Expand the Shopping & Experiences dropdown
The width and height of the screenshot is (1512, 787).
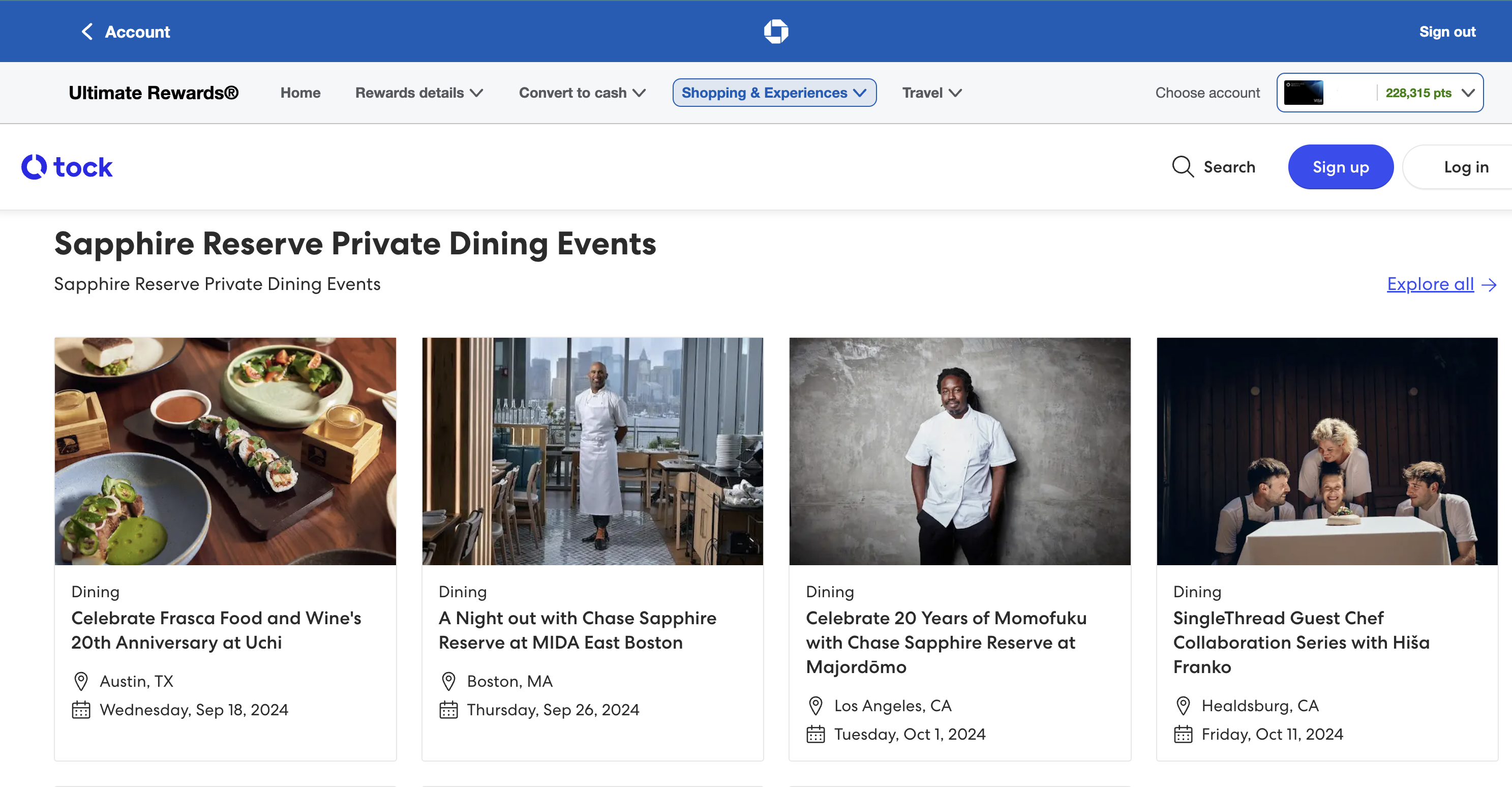coord(774,93)
